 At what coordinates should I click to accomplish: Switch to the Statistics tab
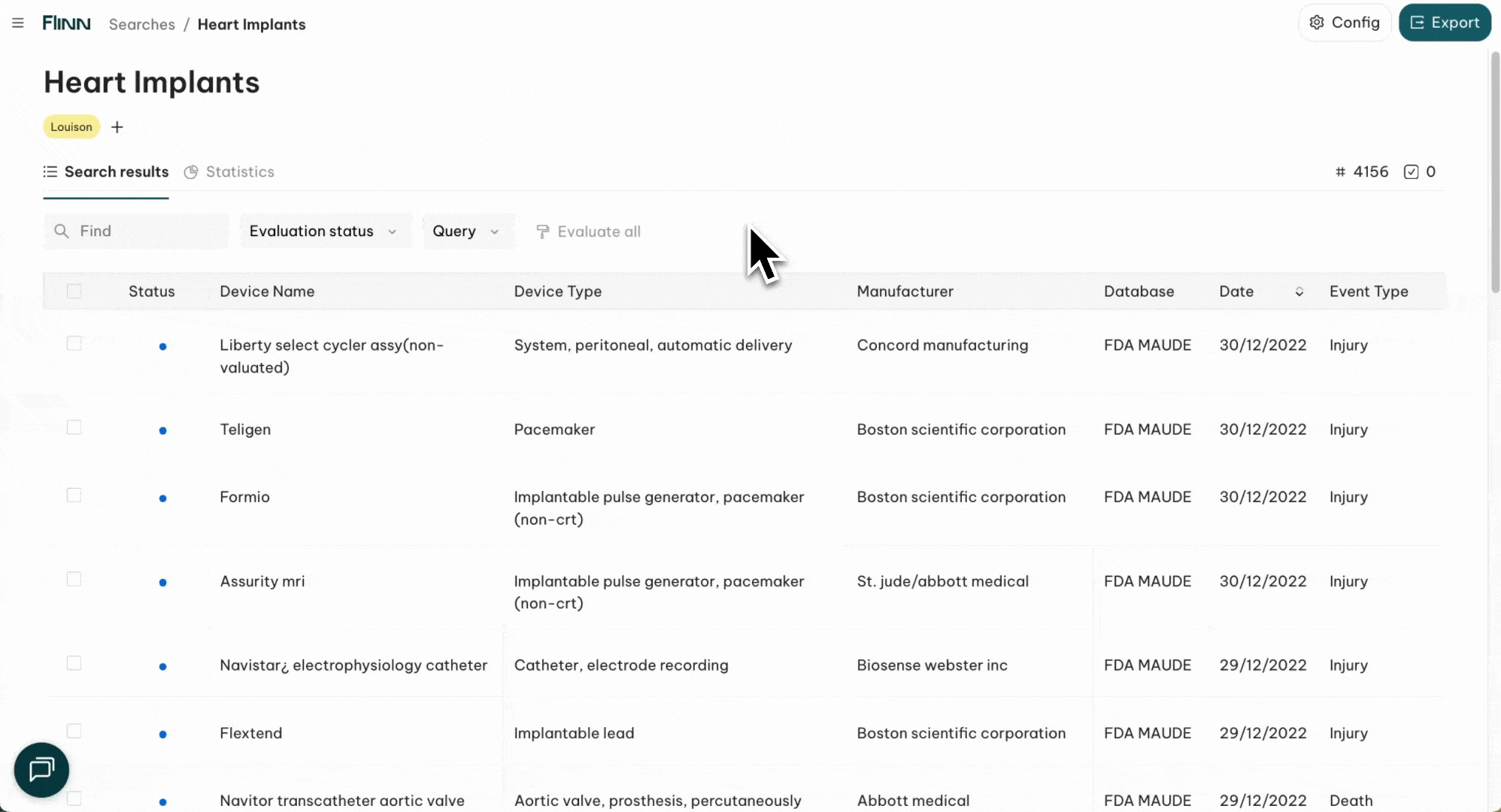(x=229, y=171)
